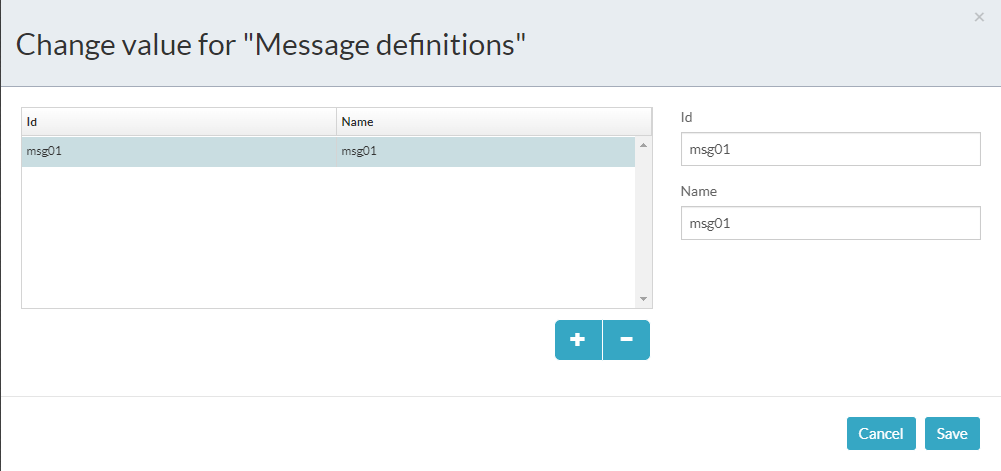Cancel the message definitions change
The height and width of the screenshot is (471, 1001).
point(881,433)
